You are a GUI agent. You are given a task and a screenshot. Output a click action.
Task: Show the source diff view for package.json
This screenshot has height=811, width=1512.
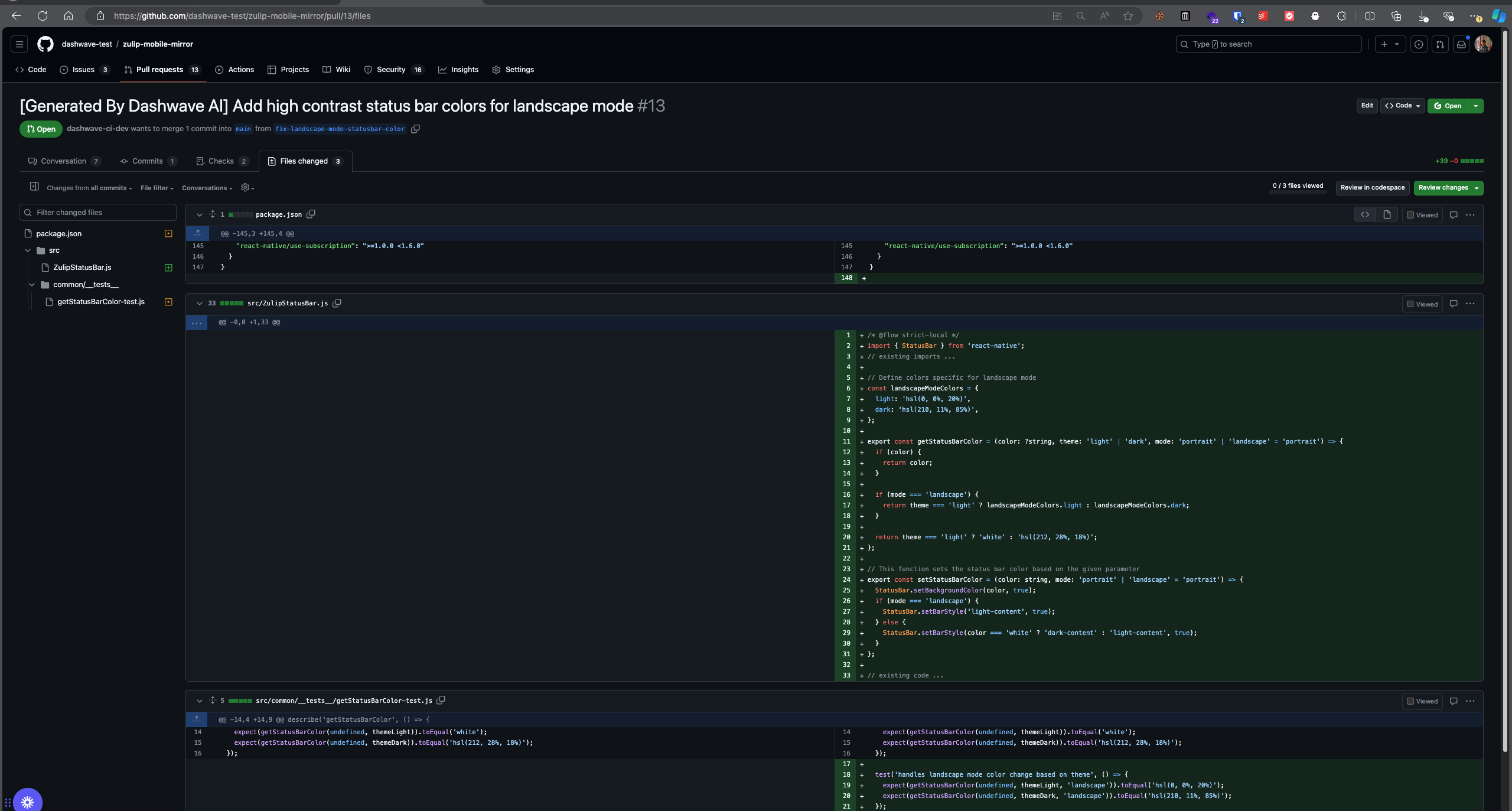pyautogui.click(x=1365, y=215)
